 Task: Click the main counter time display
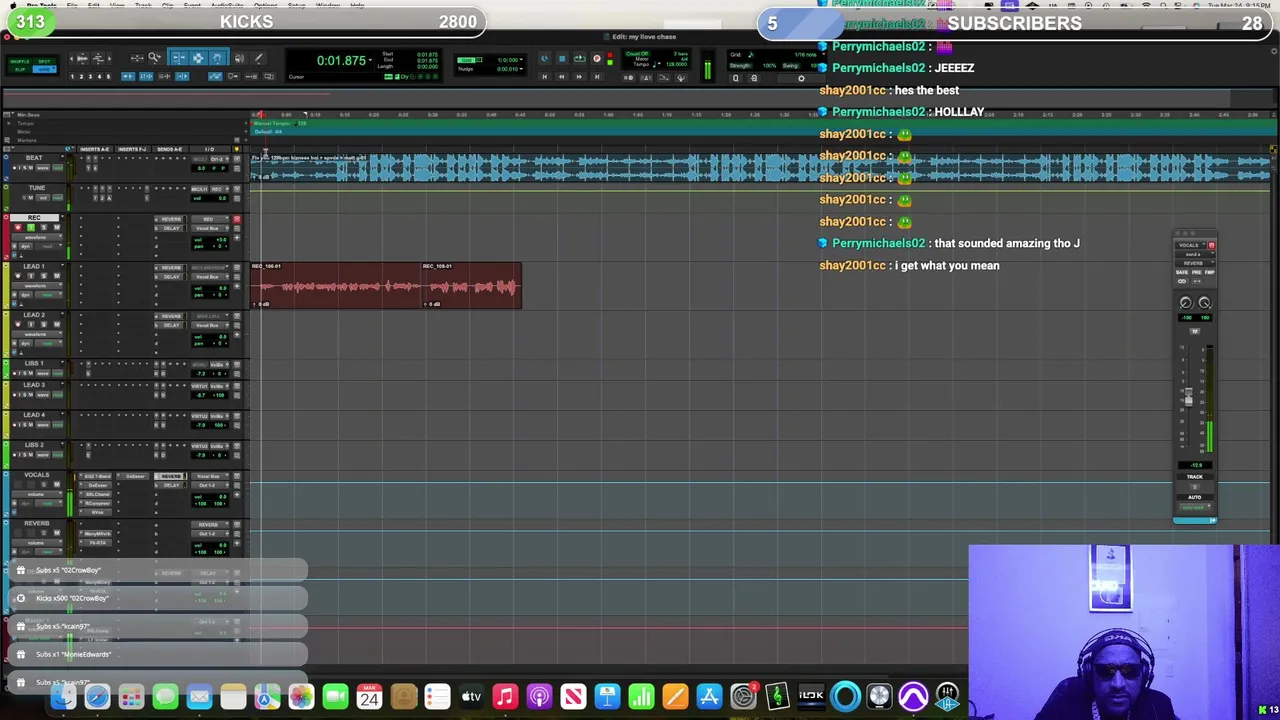(x=341, y=61)
